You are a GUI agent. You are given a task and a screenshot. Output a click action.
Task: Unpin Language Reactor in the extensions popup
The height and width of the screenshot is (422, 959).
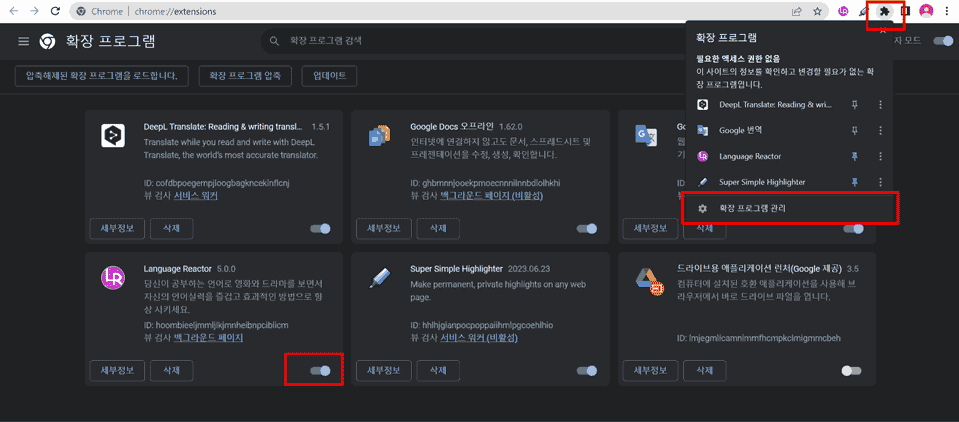tap(855, 156)
